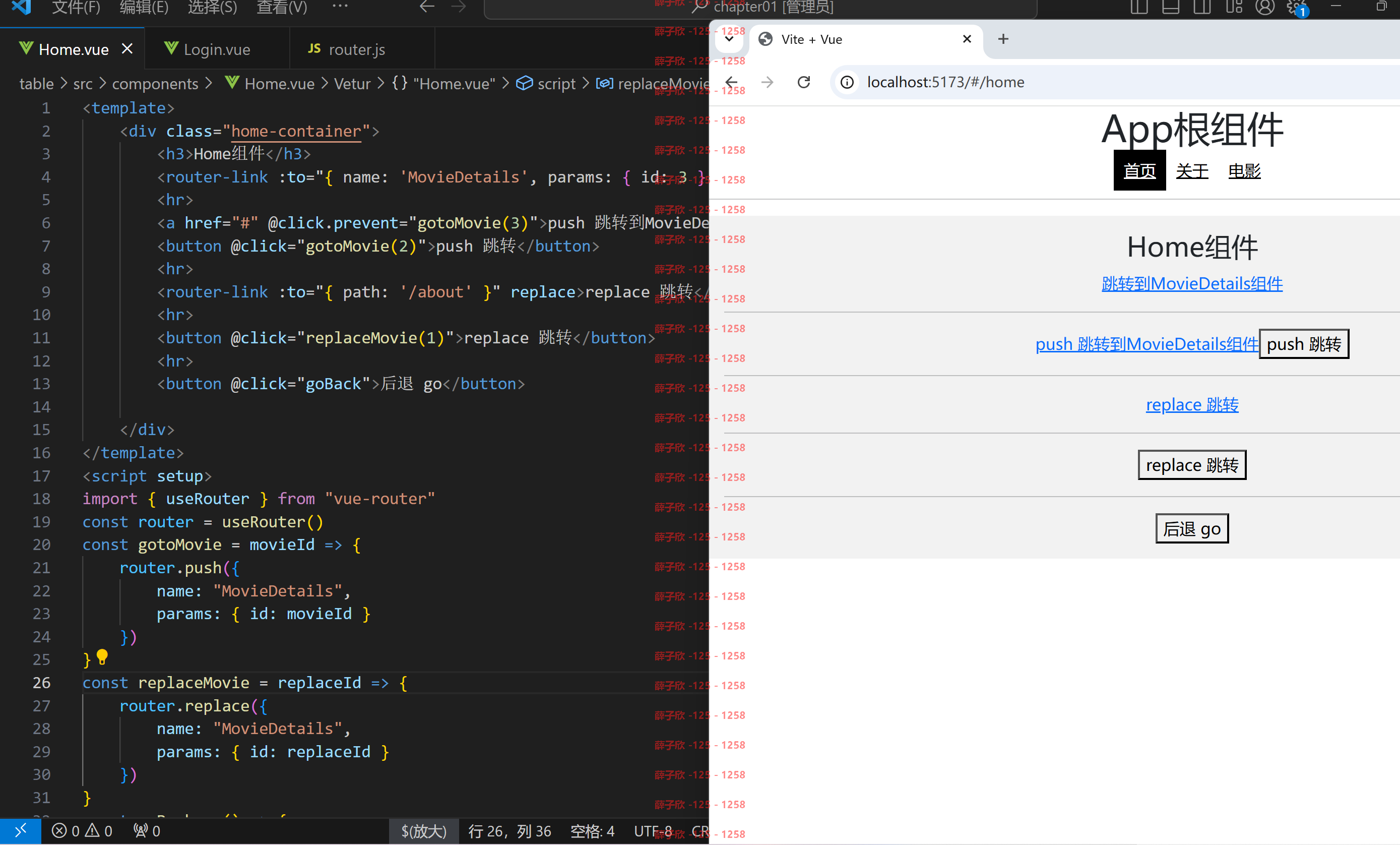Screen dimensions: 1400x845
Task: Select the Vetur breadcrumb segment
Action: point(352,84)
